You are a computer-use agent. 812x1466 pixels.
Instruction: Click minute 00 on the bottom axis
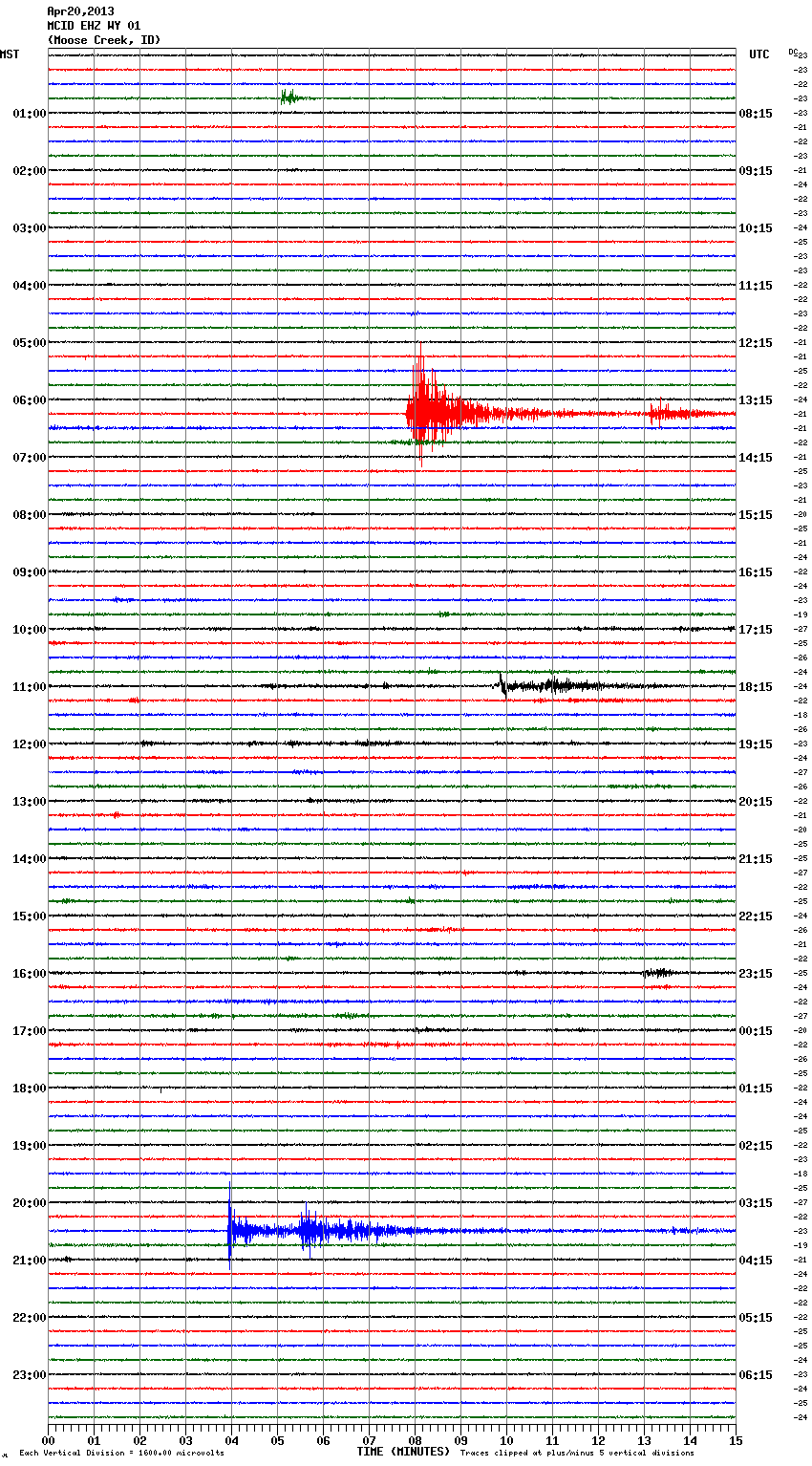point(48,1440)
